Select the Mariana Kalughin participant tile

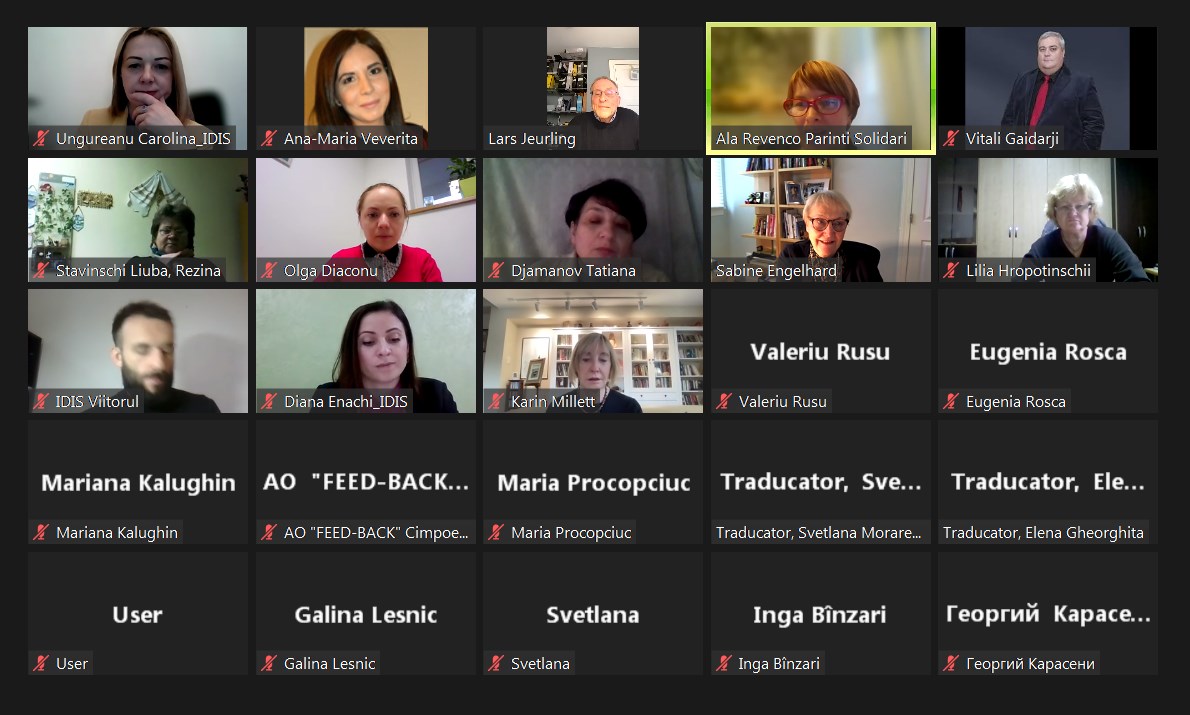click(x=137, y=482)
